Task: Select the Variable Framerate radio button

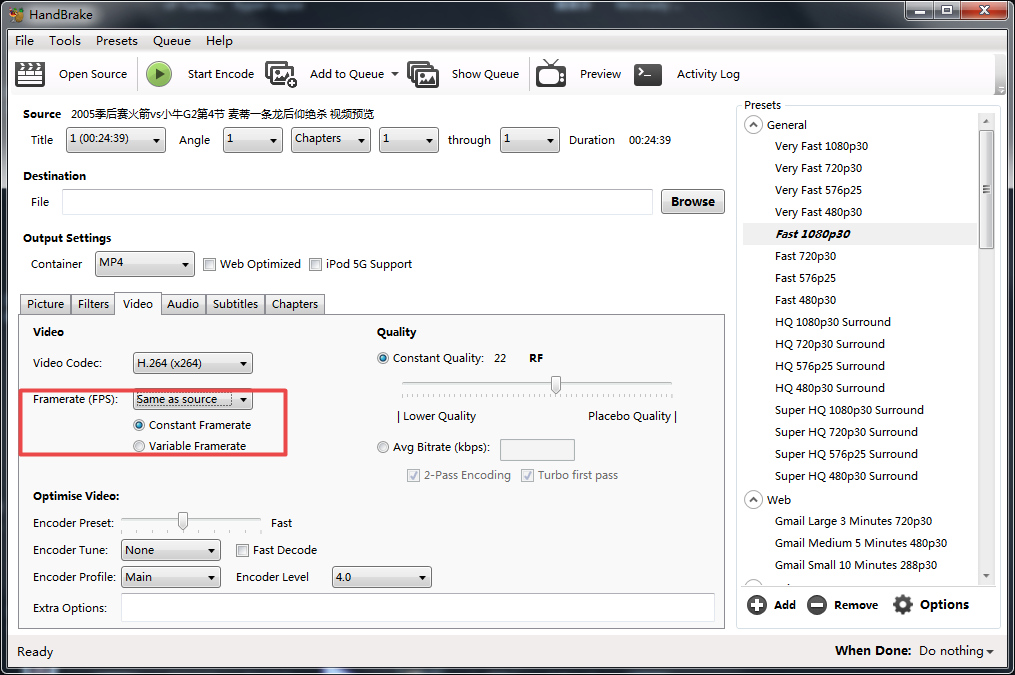Action: tap(139, 446)
